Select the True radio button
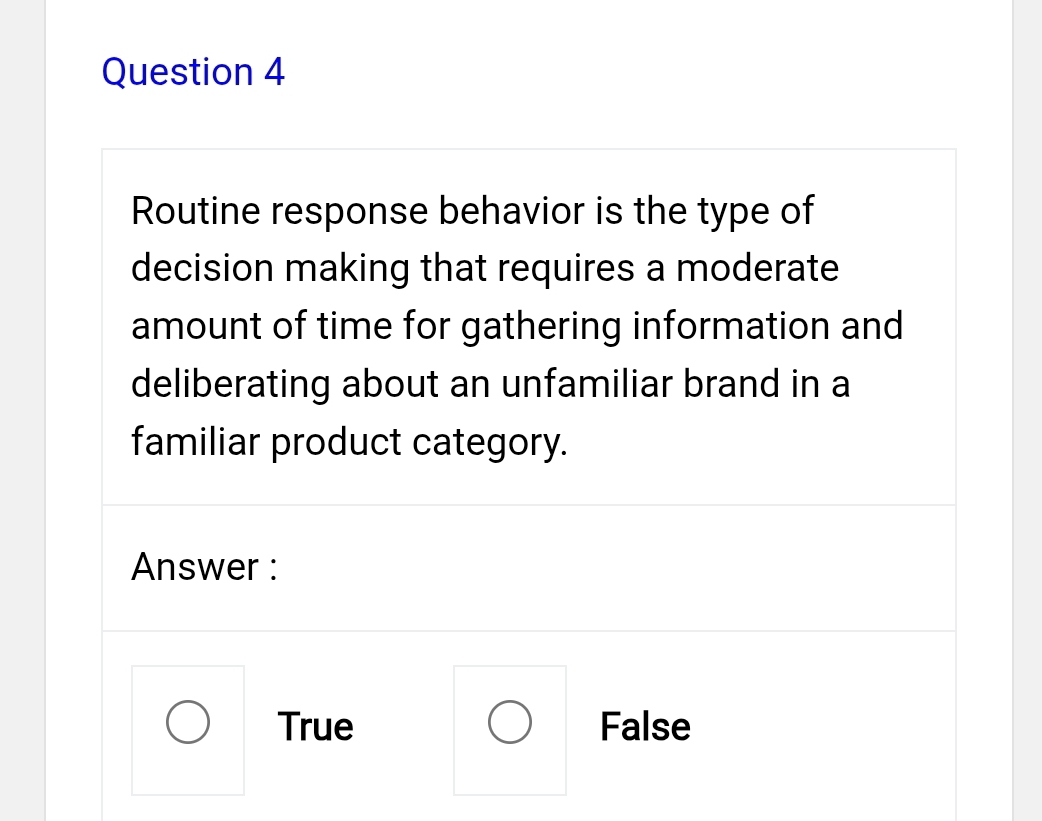 click(x=188, y=725)
